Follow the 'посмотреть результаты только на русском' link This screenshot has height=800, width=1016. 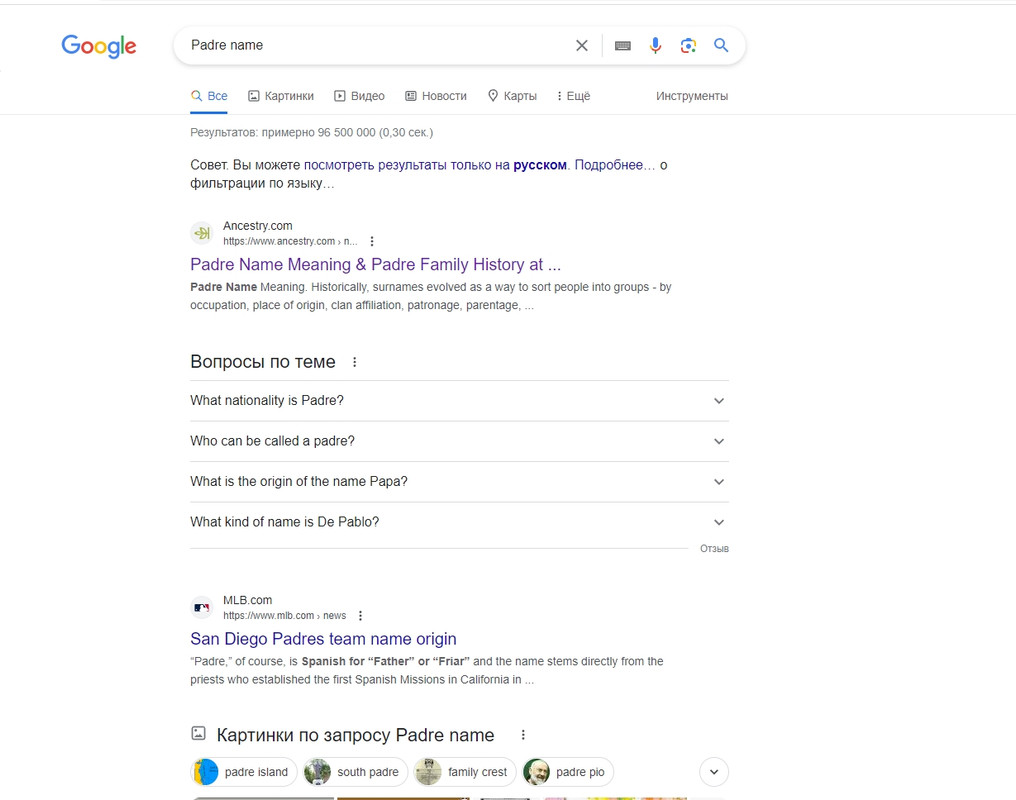(x=435, y=165)
